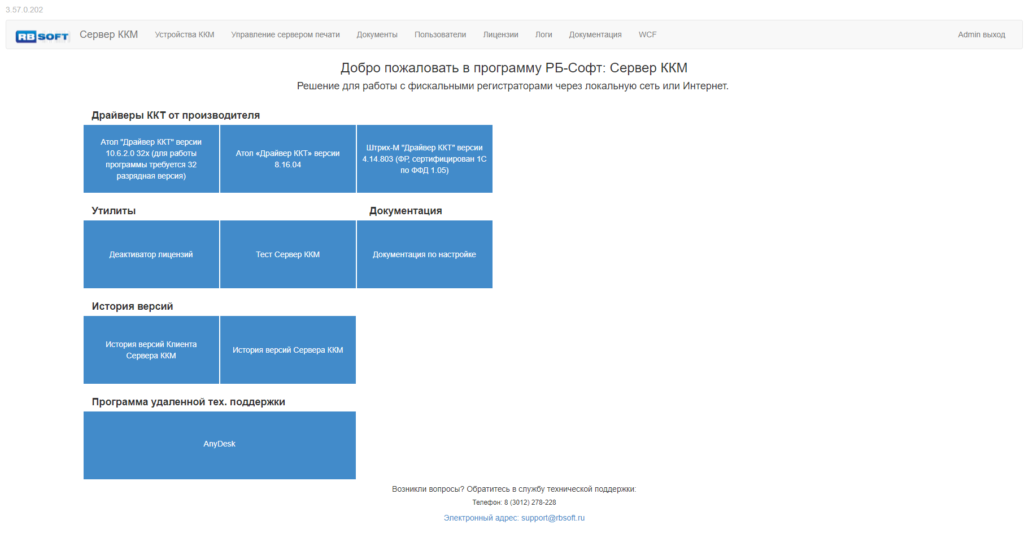Image resolution: width=1024 pixels, height=533 pixels.
Task: Open История версий Сервера ККМ tile
Action: 288,350
